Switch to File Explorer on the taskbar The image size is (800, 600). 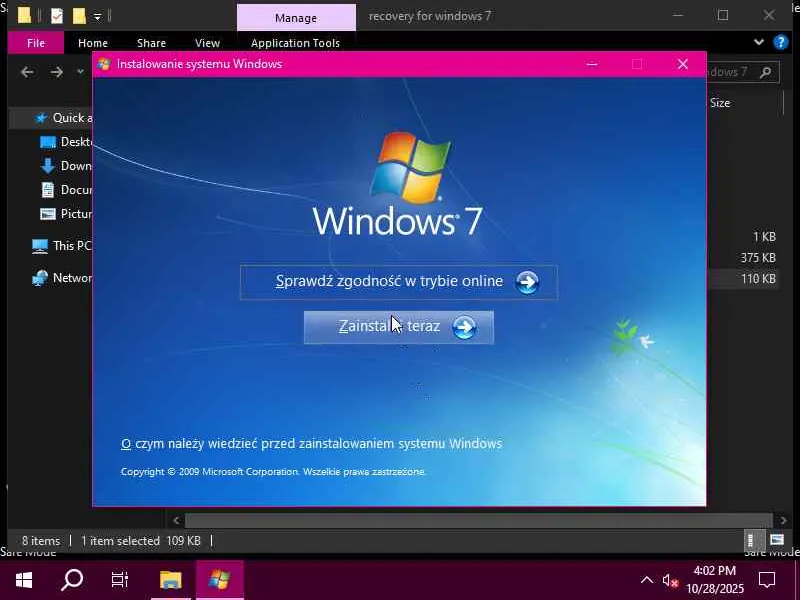[171, 580]
